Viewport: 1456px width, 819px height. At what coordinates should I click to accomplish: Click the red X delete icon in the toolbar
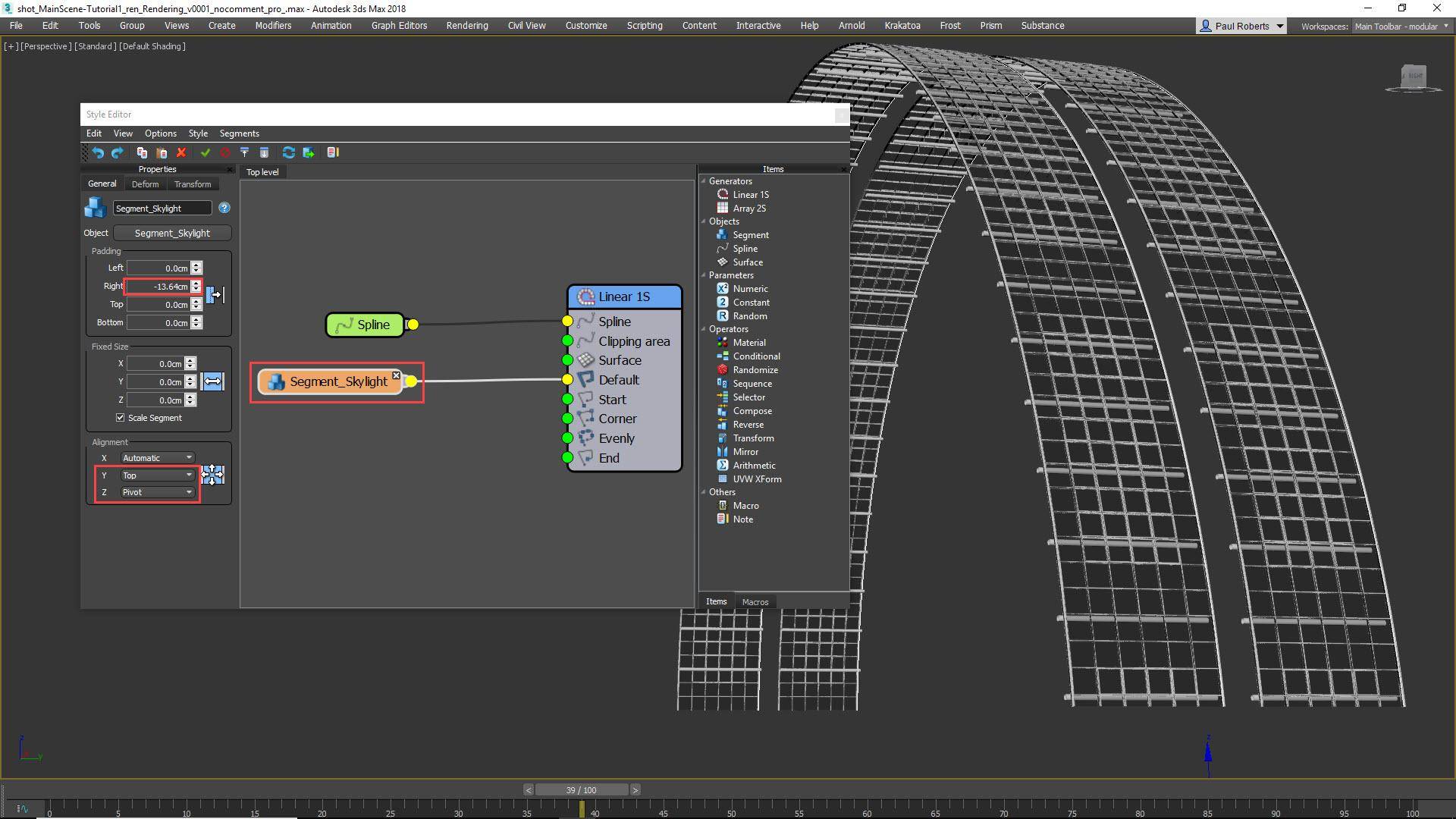pyautogui.click(x=181, y=152)
